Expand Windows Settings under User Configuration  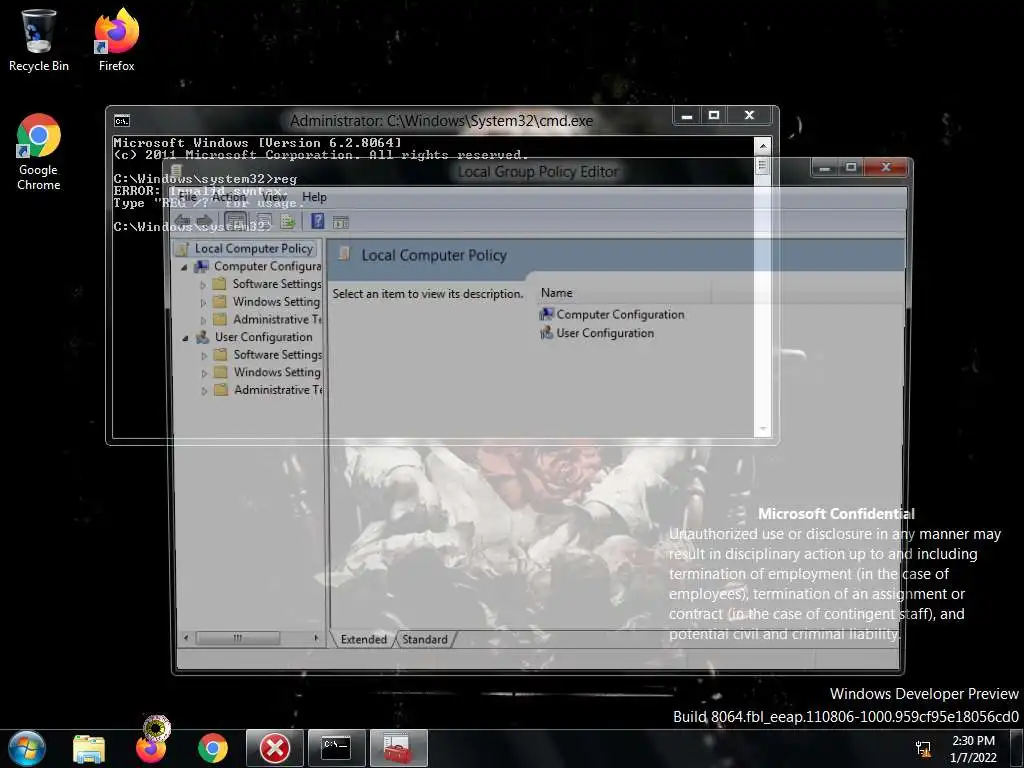[204, 373]
